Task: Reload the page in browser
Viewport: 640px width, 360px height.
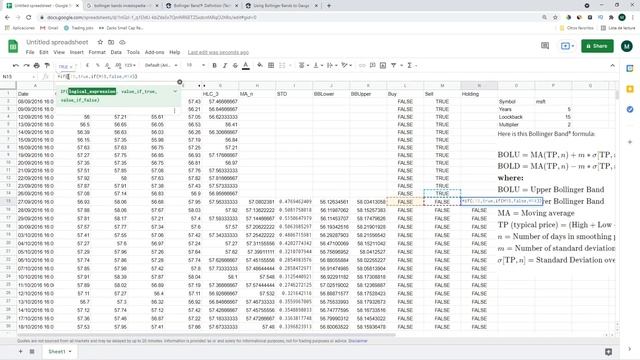Action: [x=29, y=18]
